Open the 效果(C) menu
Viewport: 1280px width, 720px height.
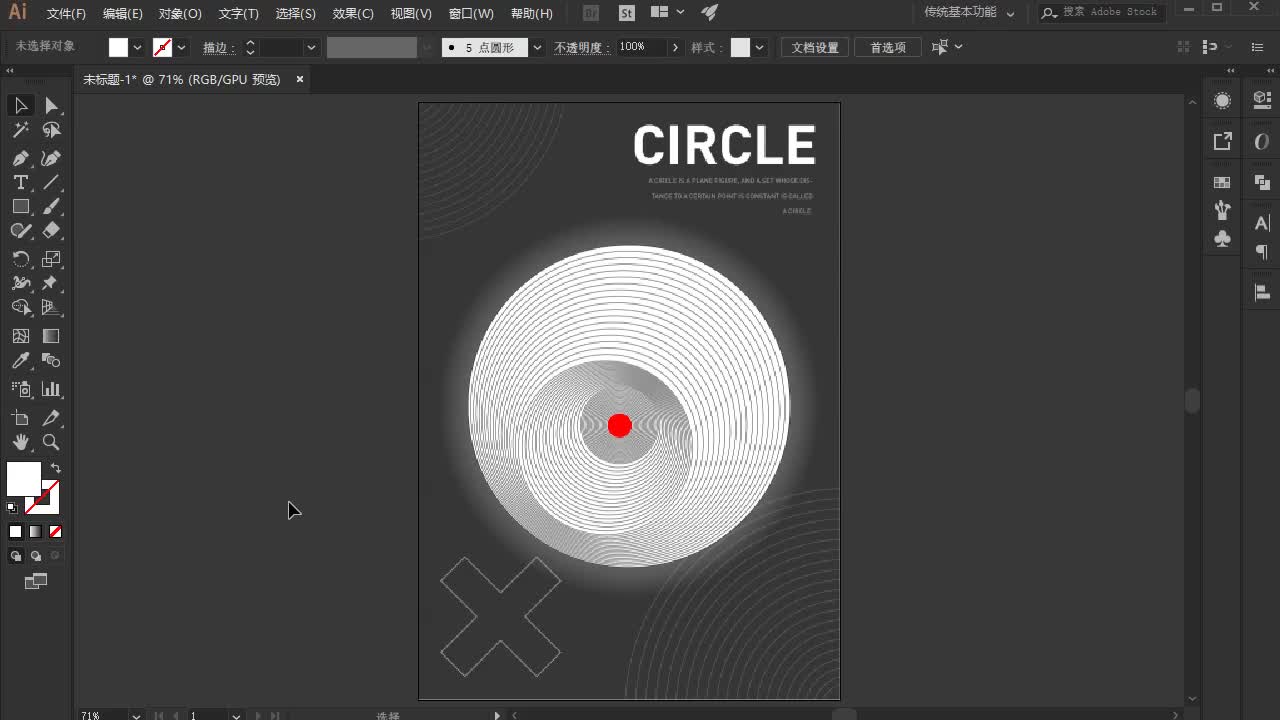[353, 13]
